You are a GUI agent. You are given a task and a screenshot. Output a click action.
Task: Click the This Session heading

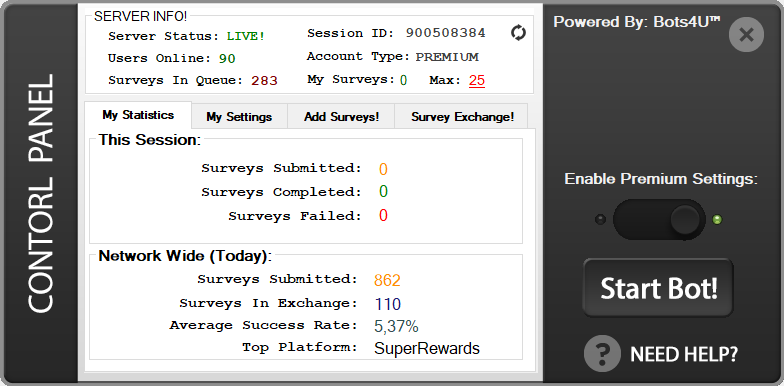(x=150, y=140)
